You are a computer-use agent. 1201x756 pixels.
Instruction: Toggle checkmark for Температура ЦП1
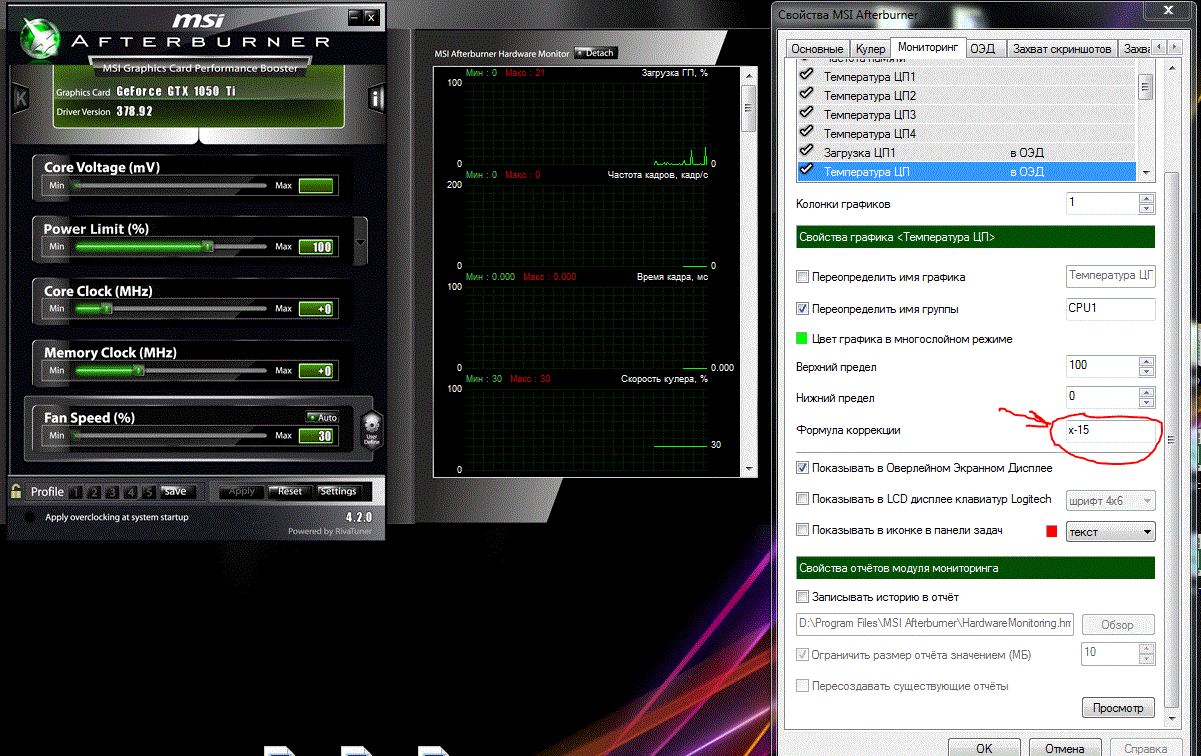[x=806, y=76]
